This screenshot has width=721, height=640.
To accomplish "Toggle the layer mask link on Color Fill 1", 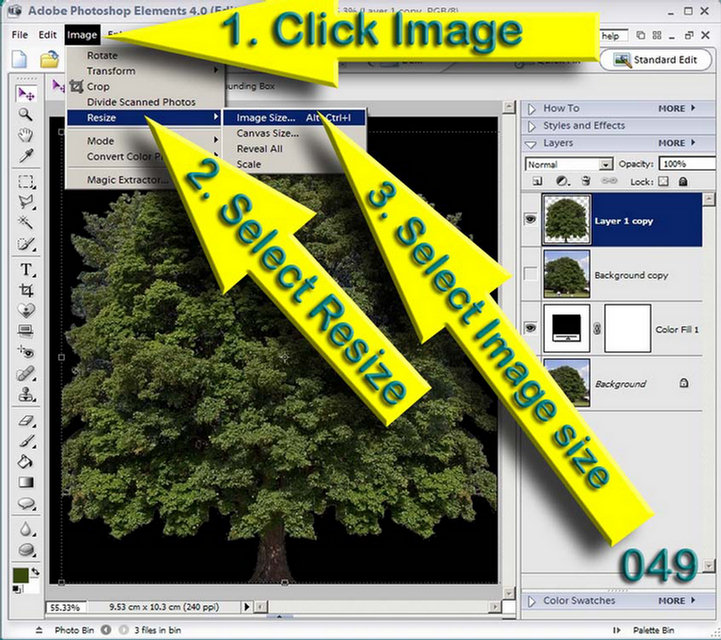I will coord(597,328).
